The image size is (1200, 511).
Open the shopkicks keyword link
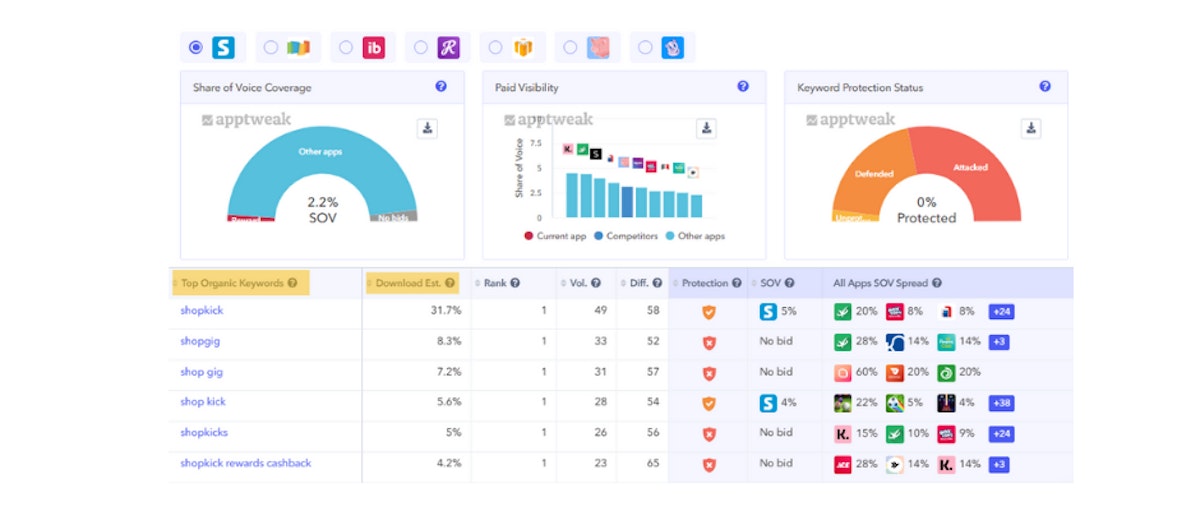204,433
